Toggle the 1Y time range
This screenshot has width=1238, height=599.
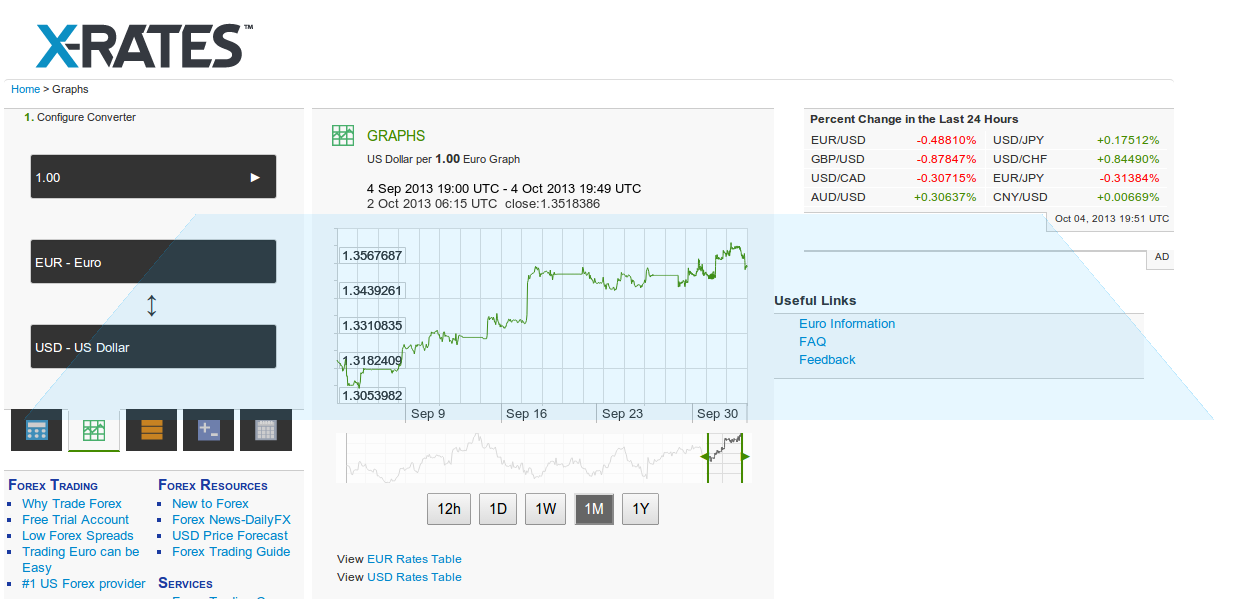(640, 509)
